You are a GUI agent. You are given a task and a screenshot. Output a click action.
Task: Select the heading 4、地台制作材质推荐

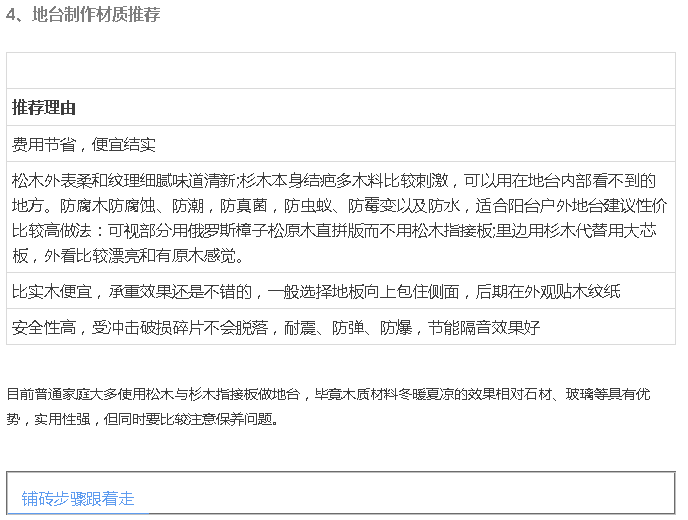(x=83, y=14)
